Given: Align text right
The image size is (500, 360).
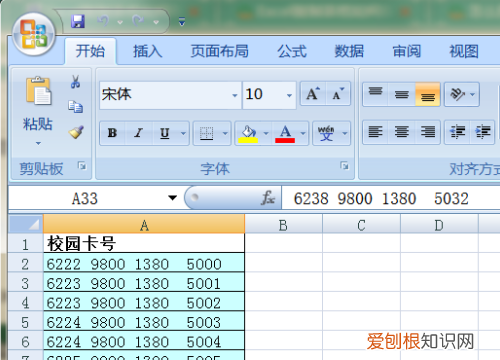Looking at the screenshot, I should (428, 132).
